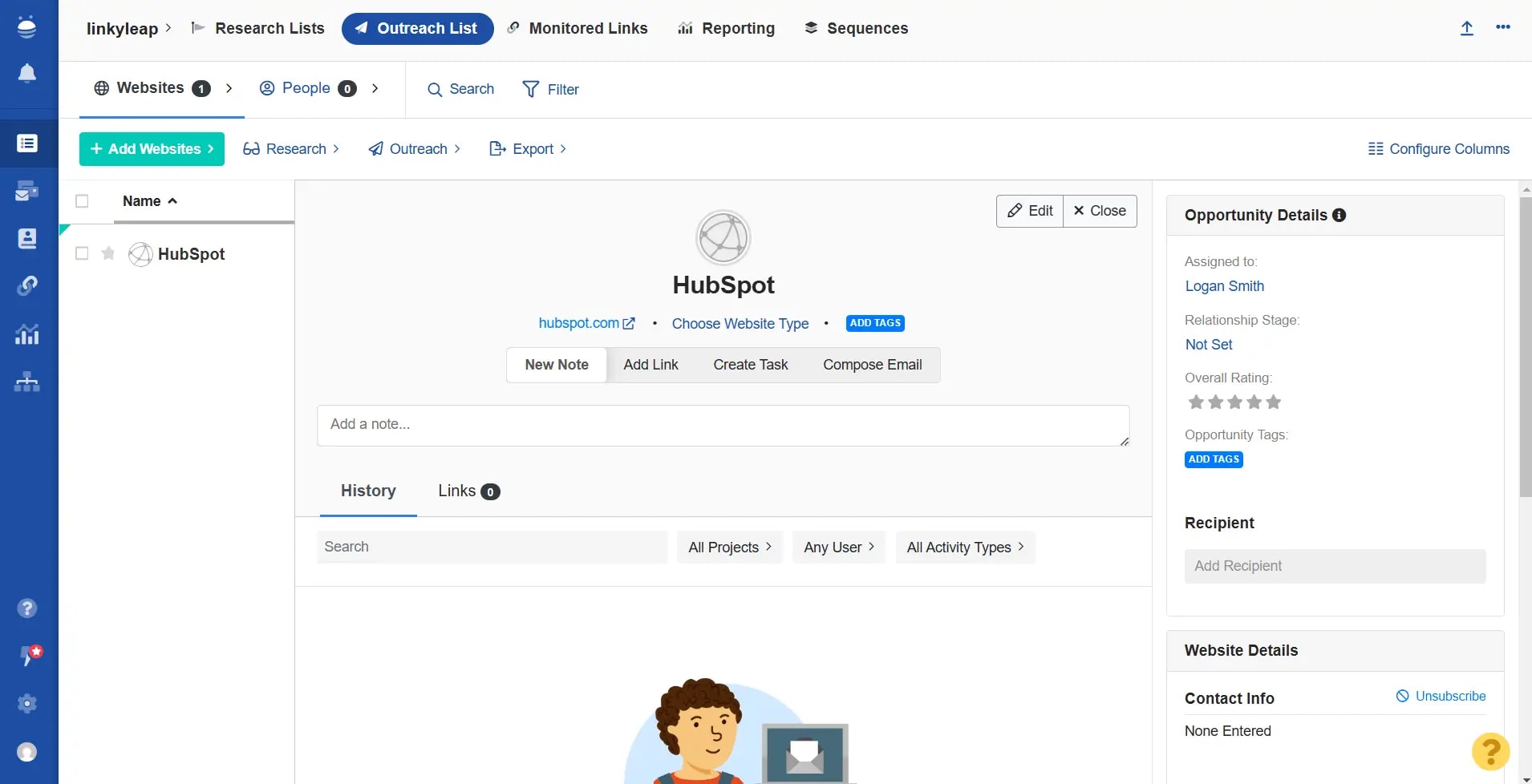The height and width of the screenshot is (784, 1532).
Task: Star the HubSpot row as favorite
Action: tap(108, 253)
